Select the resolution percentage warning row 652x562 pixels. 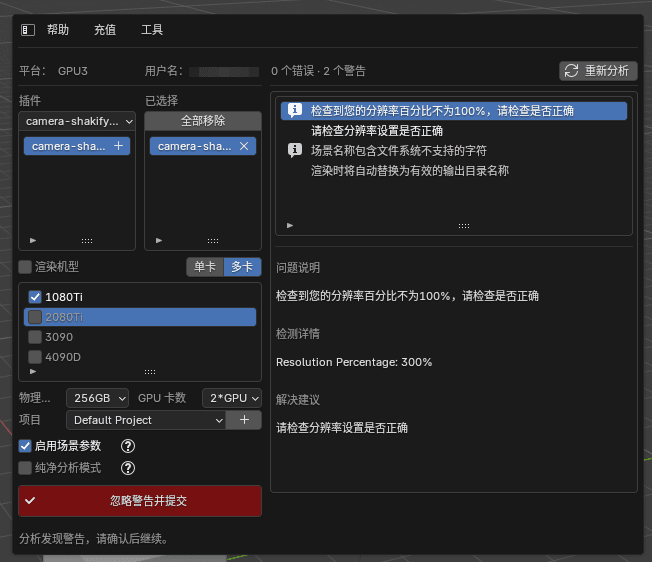click(454, 111)
